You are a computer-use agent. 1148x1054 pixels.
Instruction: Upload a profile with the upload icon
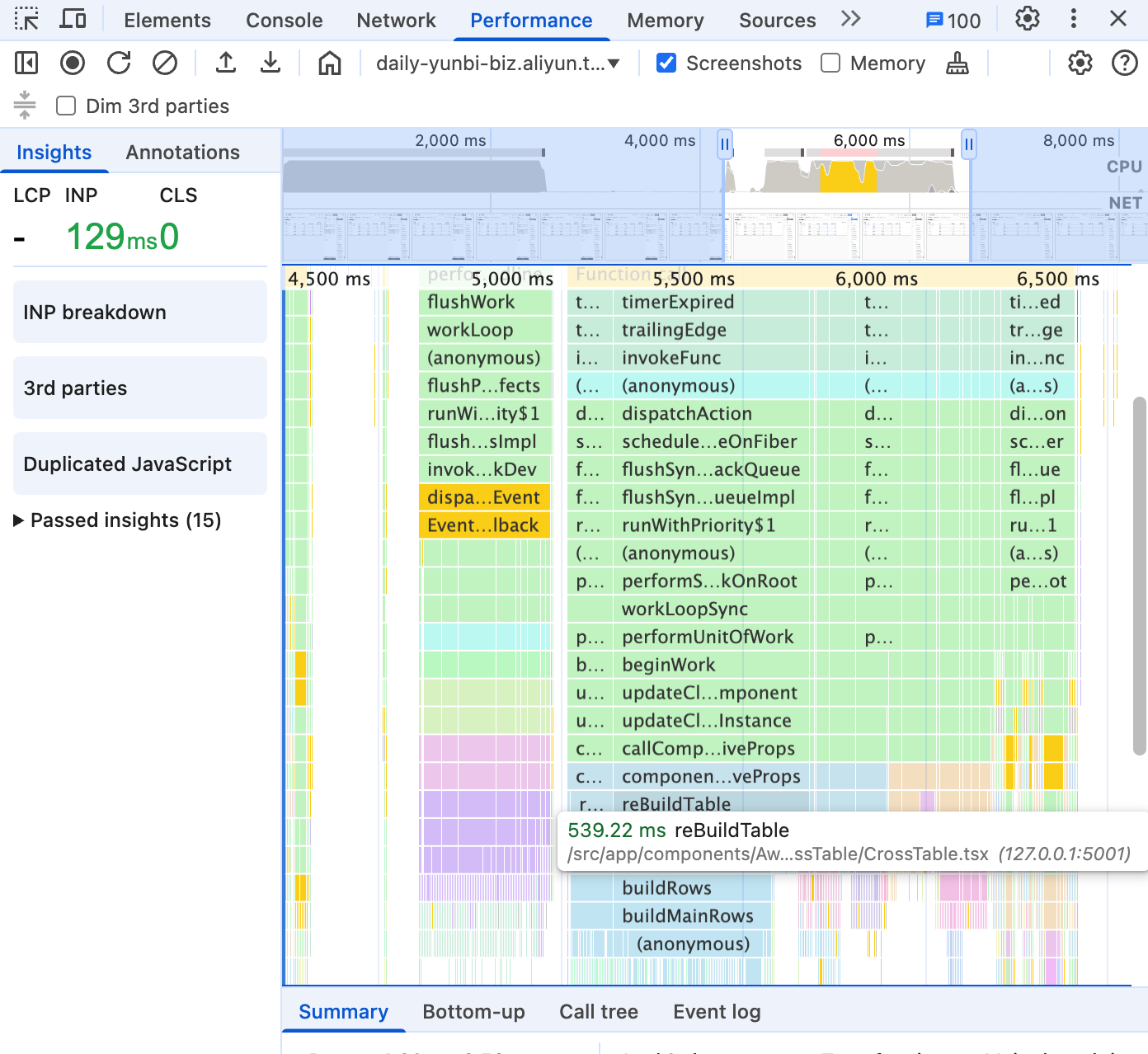226,63
